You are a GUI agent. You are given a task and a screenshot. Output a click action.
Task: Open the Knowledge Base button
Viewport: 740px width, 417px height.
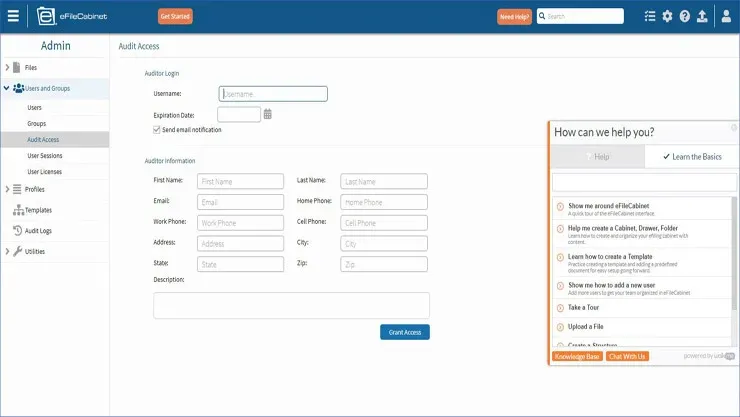tap(577, 357)
